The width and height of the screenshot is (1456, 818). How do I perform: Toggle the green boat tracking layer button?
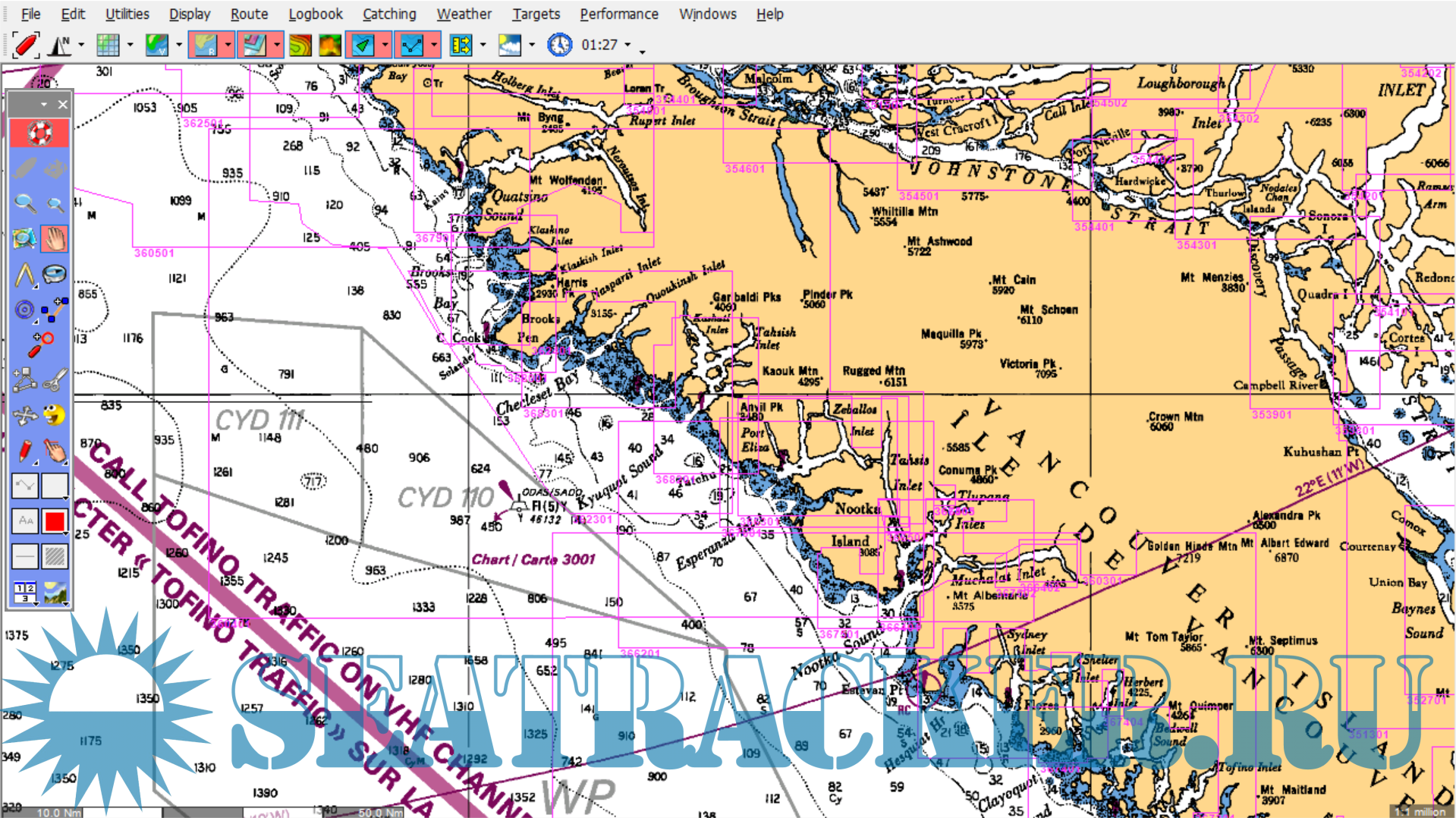click(x=363, y=46)
